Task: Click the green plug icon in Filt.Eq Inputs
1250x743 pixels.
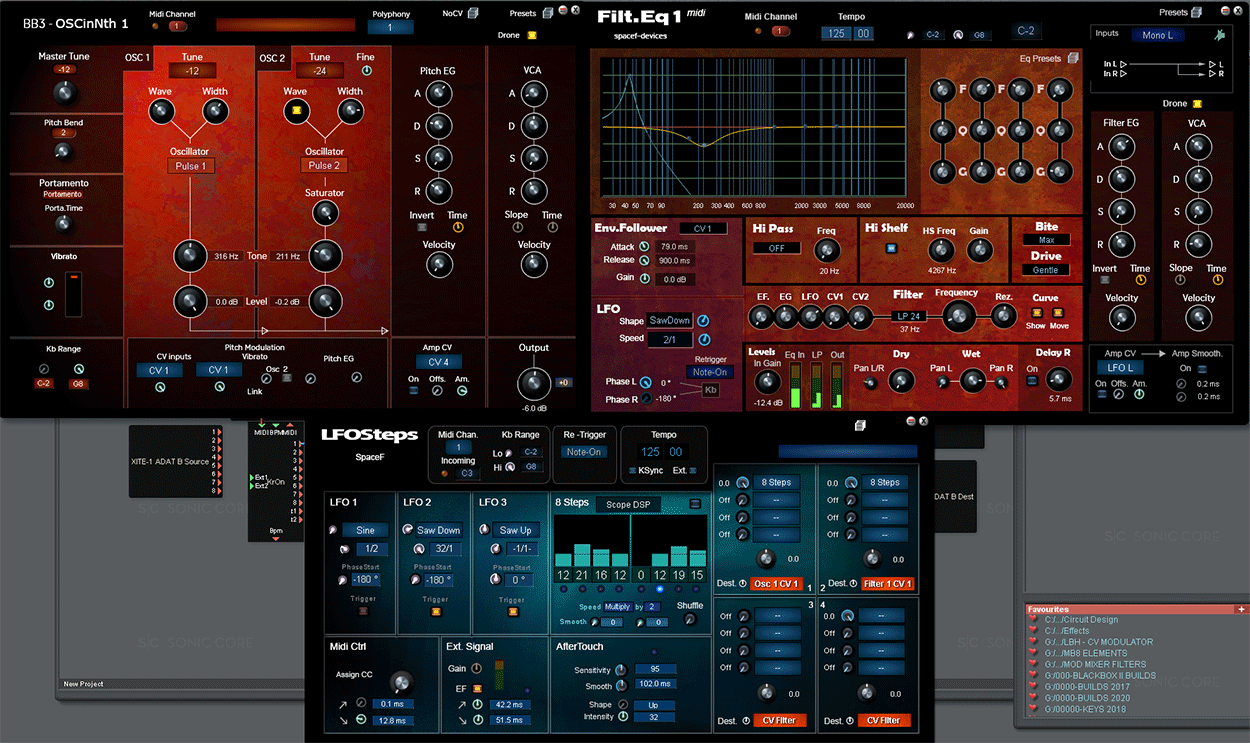Action: (x=1220, y=35)
